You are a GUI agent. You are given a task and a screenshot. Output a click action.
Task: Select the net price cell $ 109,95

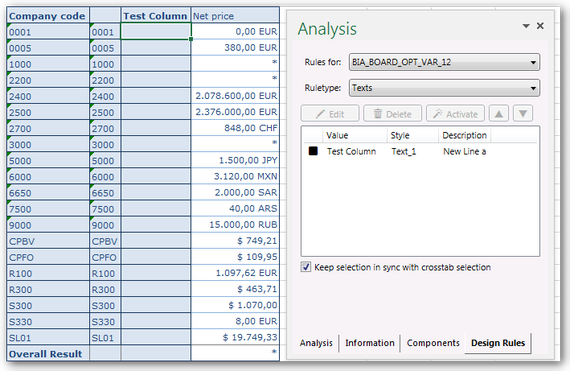235,257
